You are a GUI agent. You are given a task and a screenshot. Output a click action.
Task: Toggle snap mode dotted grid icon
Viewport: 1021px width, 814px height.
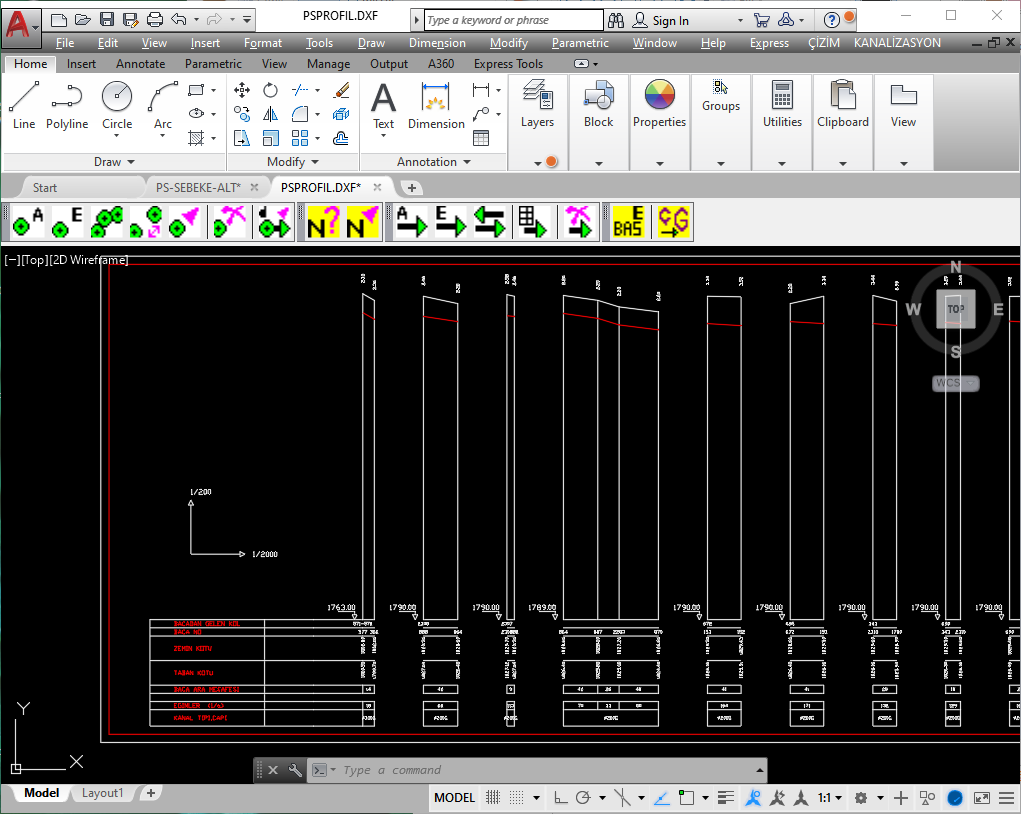point(516,798)
